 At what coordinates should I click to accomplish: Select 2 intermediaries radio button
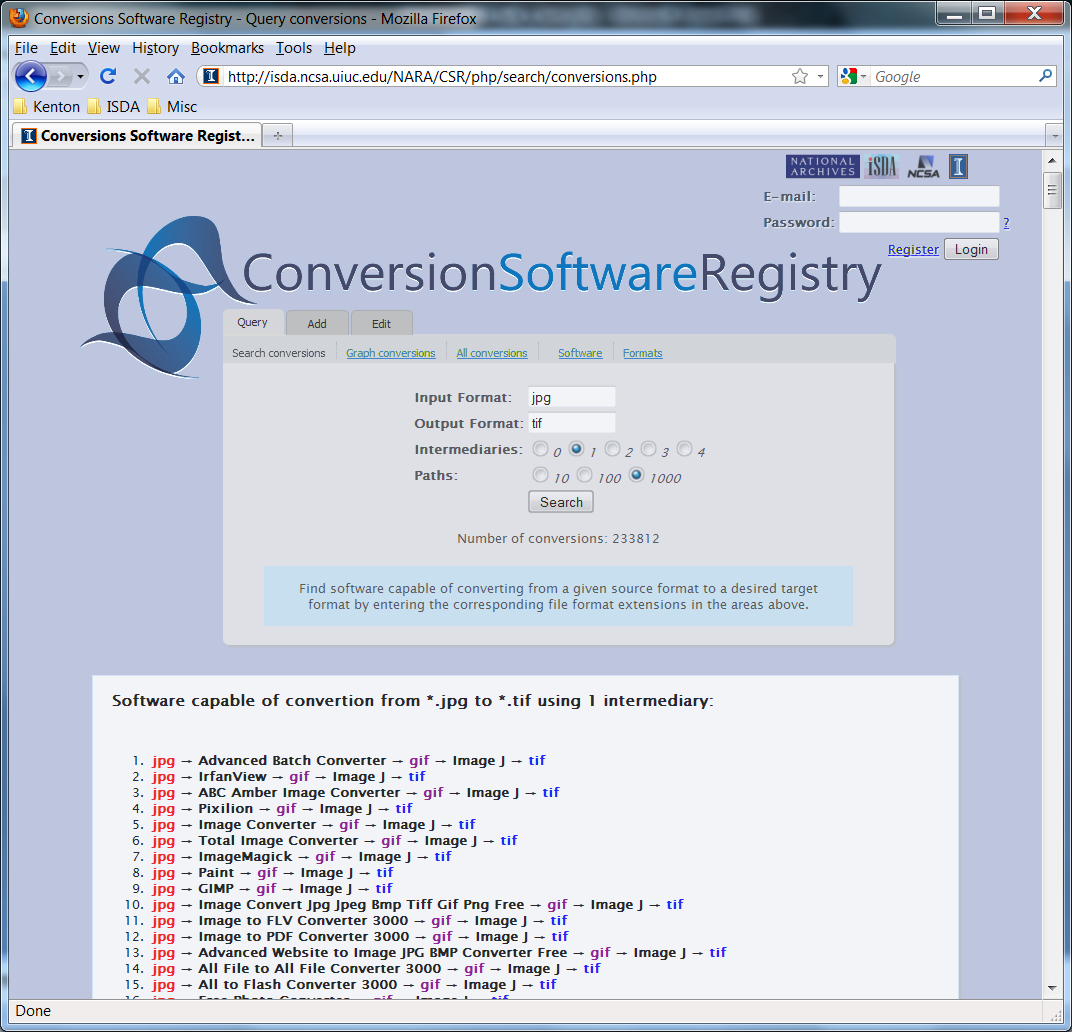tap(613, 449)
